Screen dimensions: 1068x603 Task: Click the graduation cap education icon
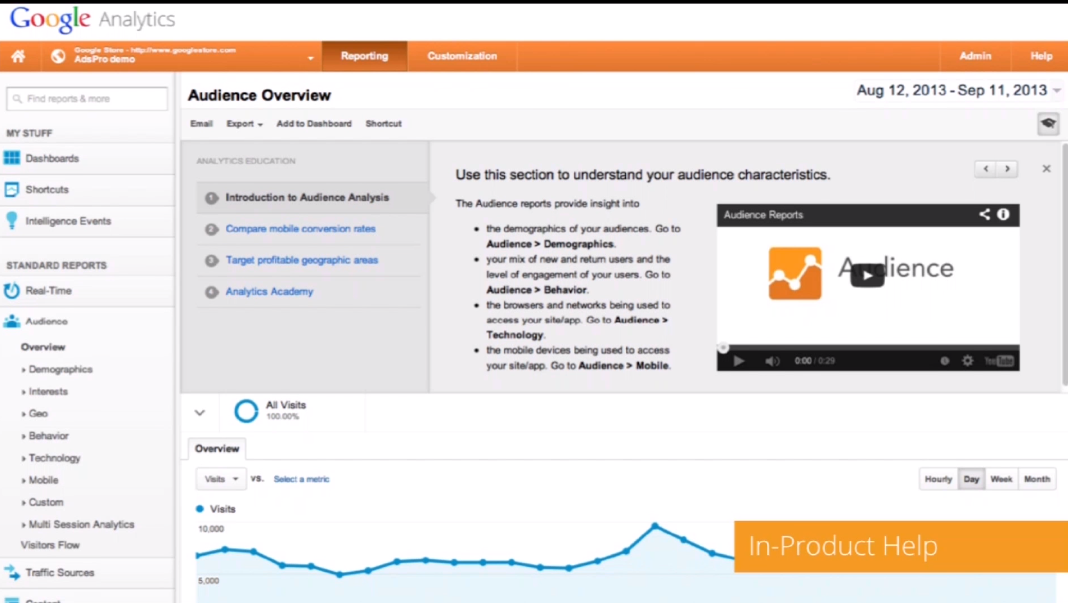pos(1047,123)
